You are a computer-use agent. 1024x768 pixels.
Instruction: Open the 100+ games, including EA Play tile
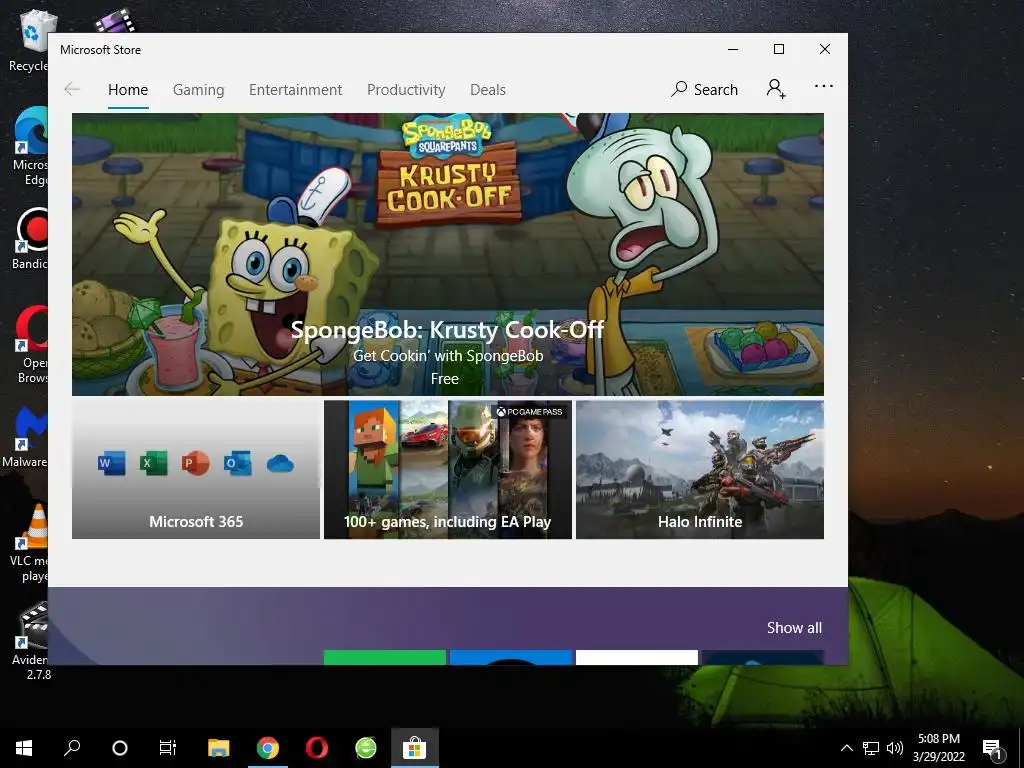tap(448, 470)
